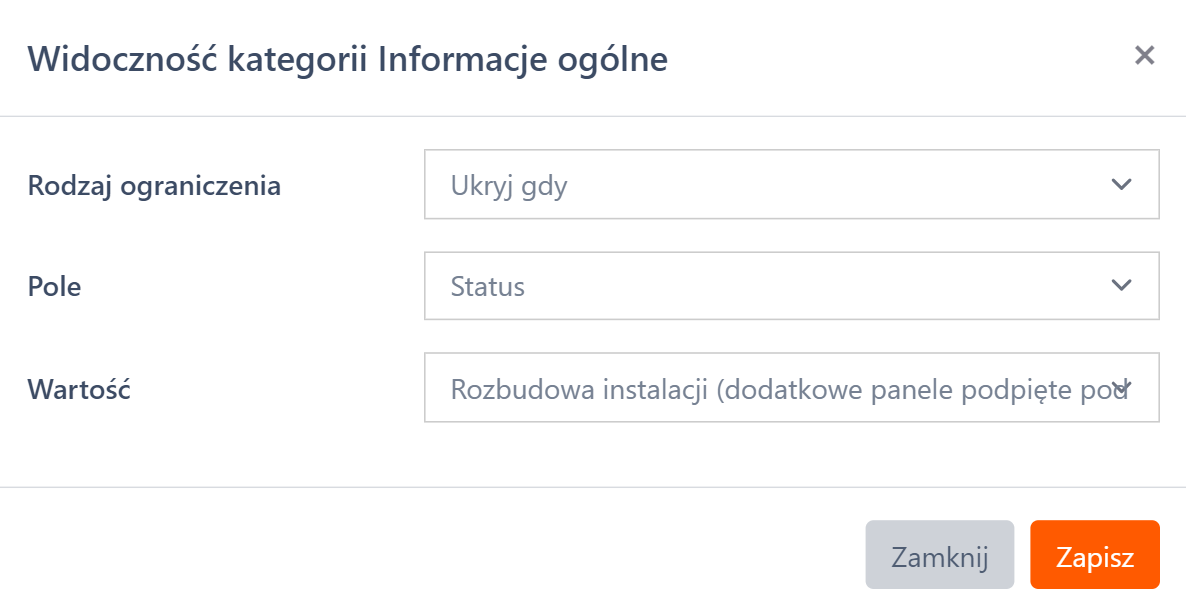Close the visibility dialog via the corner X
Viewport: 1186px width, 611px height.
point(1146,56)
